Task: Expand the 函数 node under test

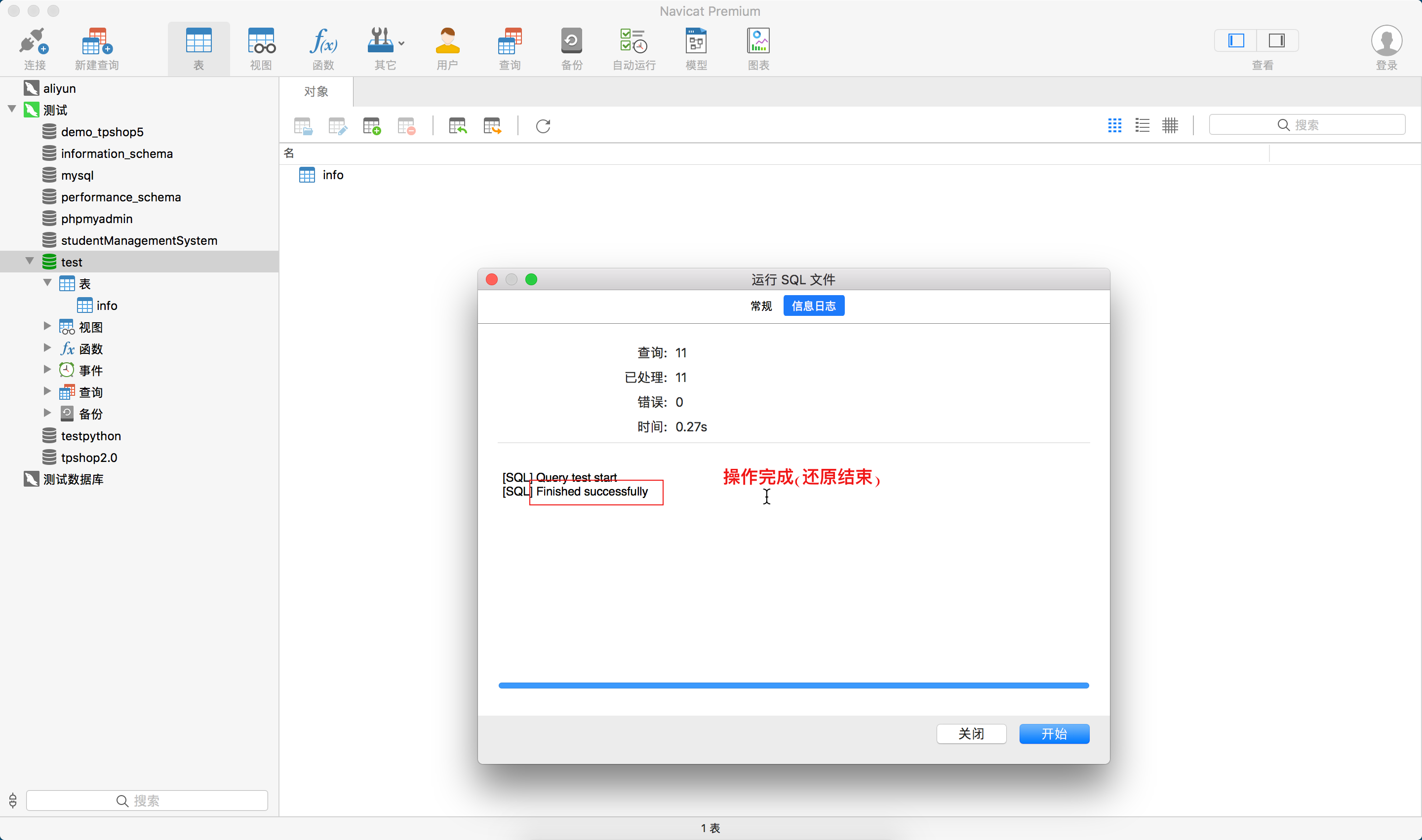Action: tap(47, 348)
